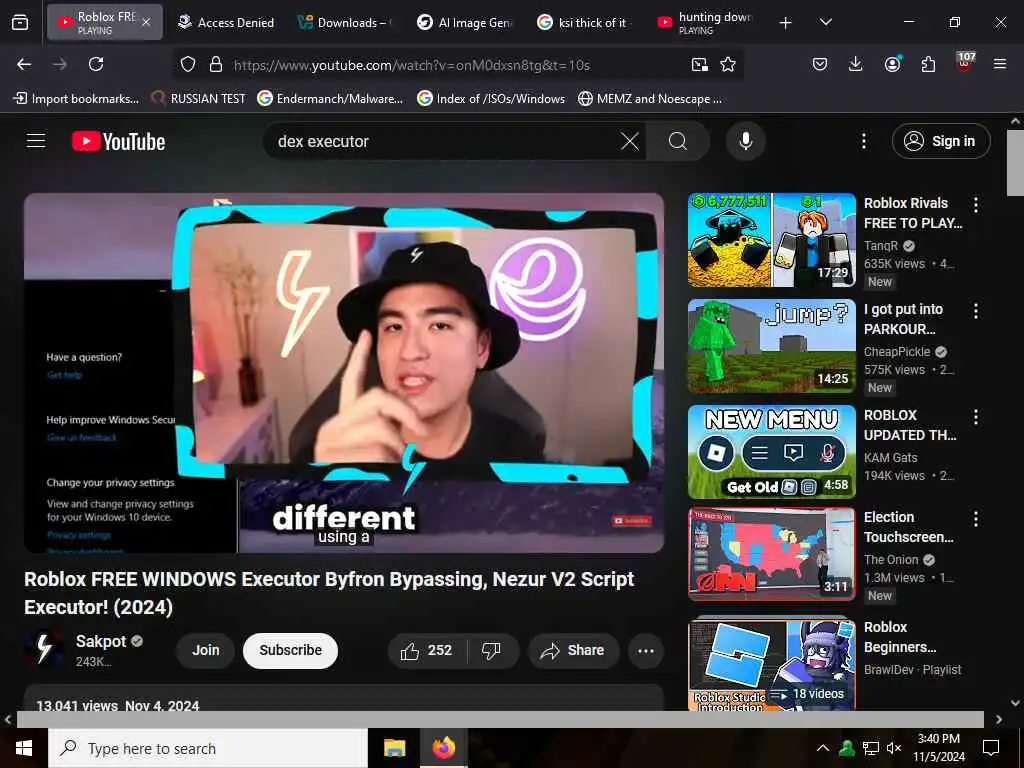The width and height of the screenshot is (1024, 768).
Task: Join the Sakpot channel membership
Action: pyautogui.click(x=205, y=650)
